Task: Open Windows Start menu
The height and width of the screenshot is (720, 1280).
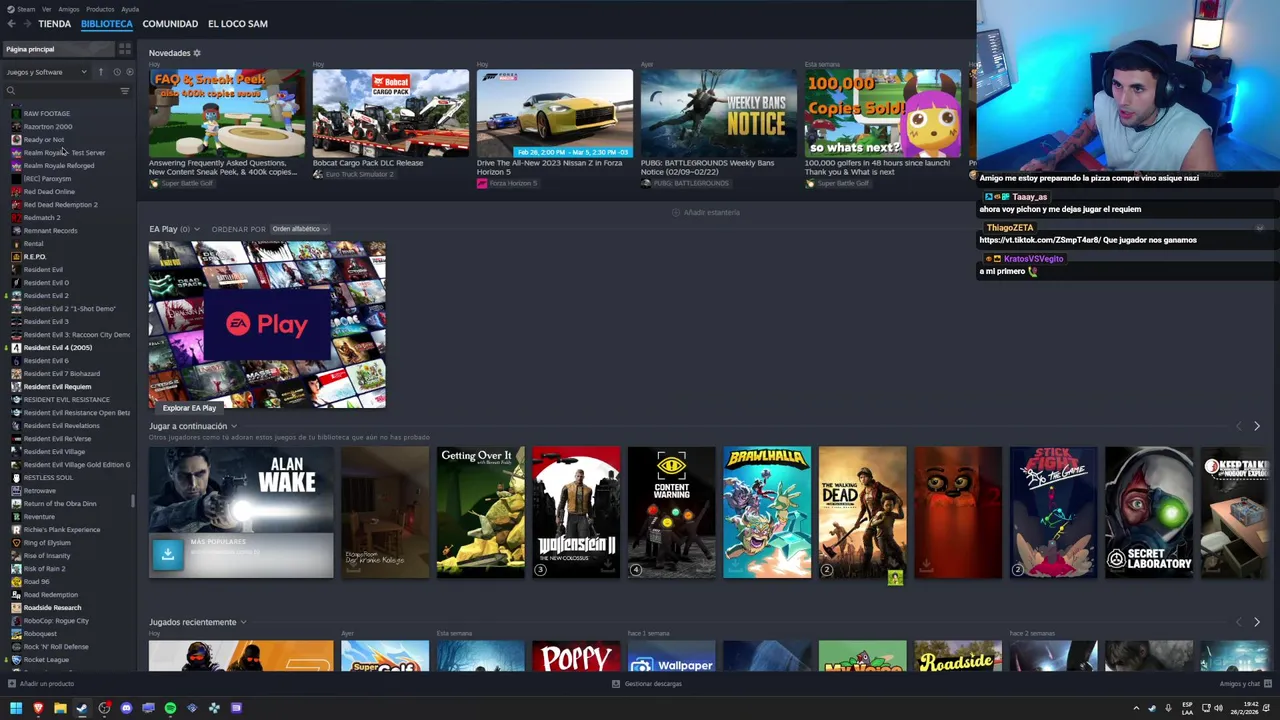Action: click(x=16, y=708)
